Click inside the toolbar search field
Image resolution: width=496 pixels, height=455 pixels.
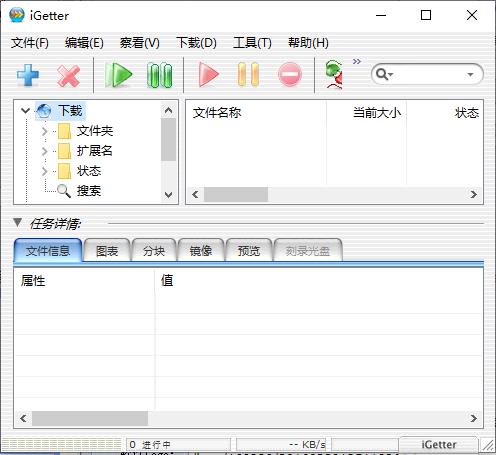click(428, 74)
